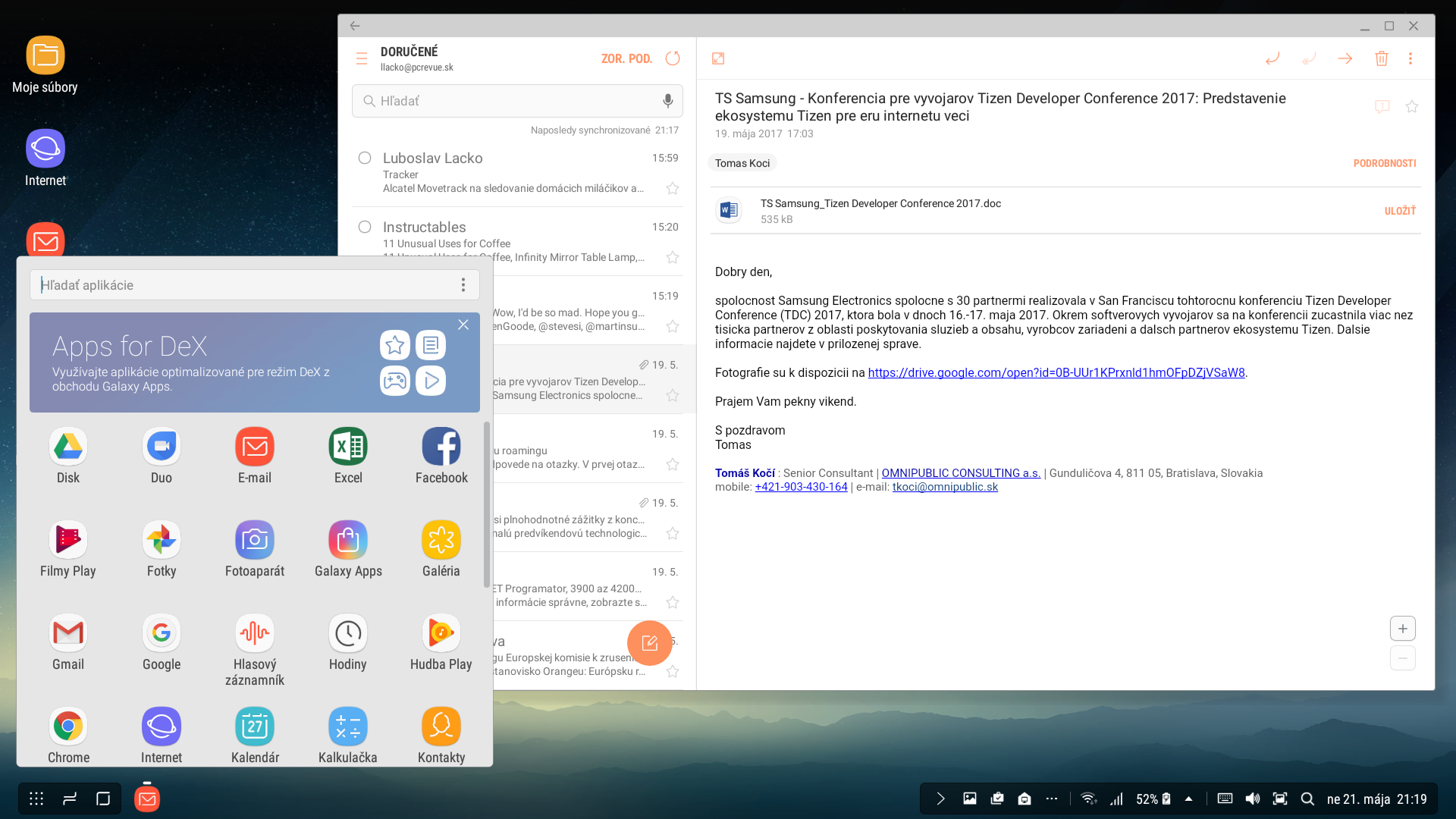
Task: Delete the email with trash icon
Action: (x=1382, y=58)
